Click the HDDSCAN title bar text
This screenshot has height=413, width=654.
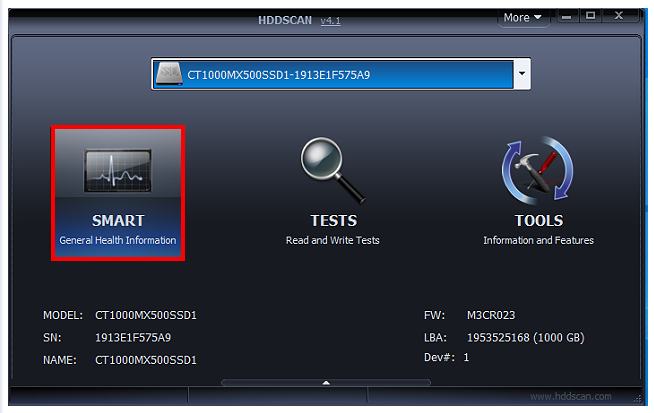(285, 20)
